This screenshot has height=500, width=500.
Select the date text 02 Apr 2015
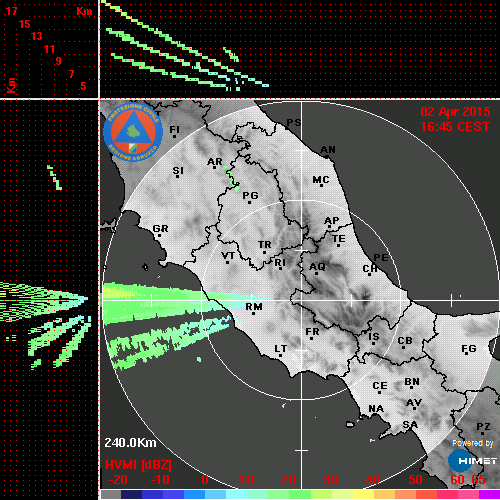(455, 112)
